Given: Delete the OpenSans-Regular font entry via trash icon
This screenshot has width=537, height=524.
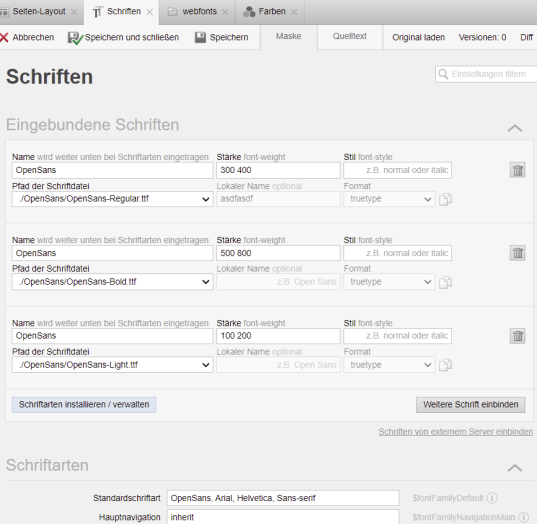Looking at the screenshot, I should point(517,170).
